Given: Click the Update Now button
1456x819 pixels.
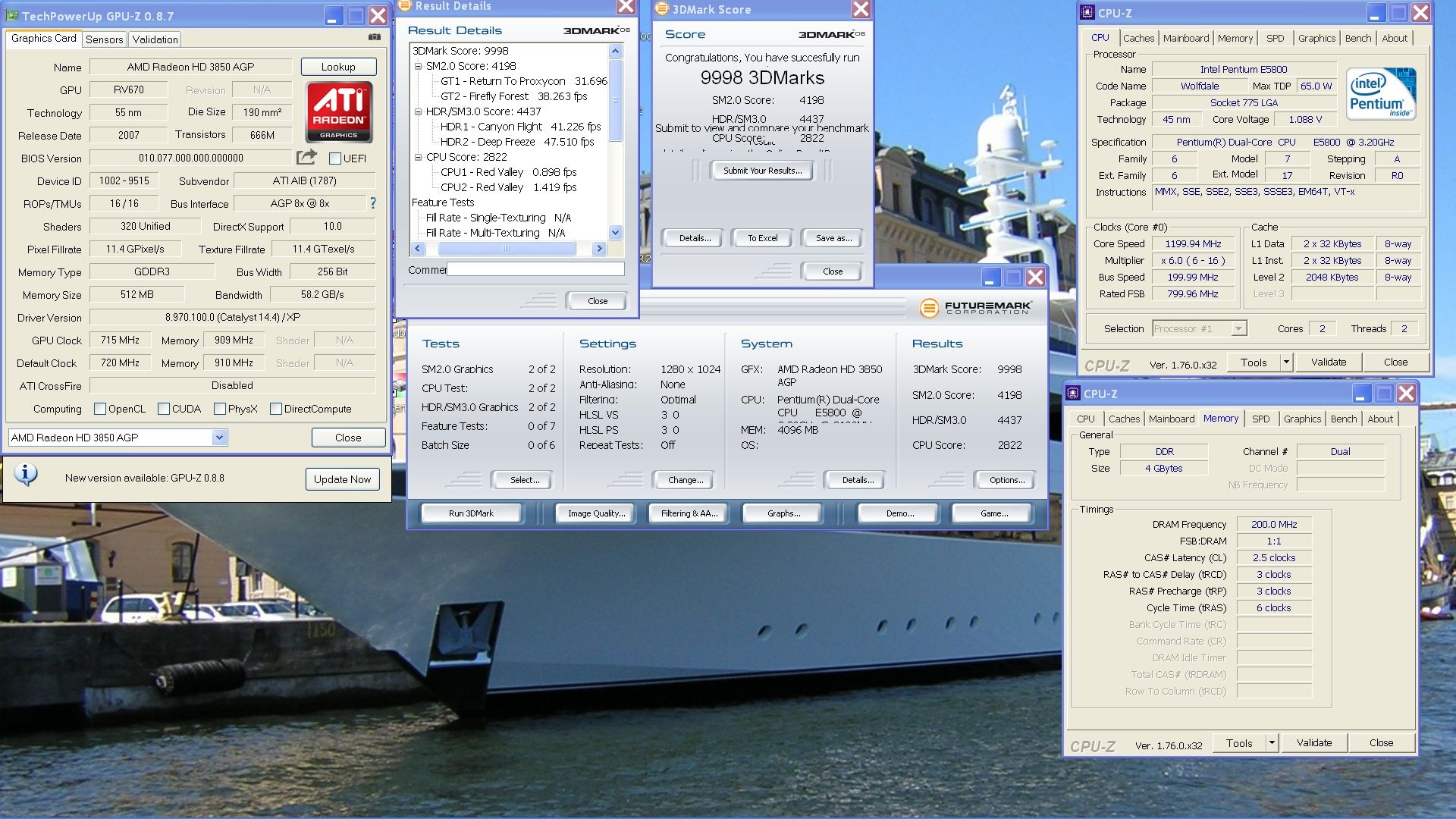Looking at the screenshot, I should tap(342, 479).
